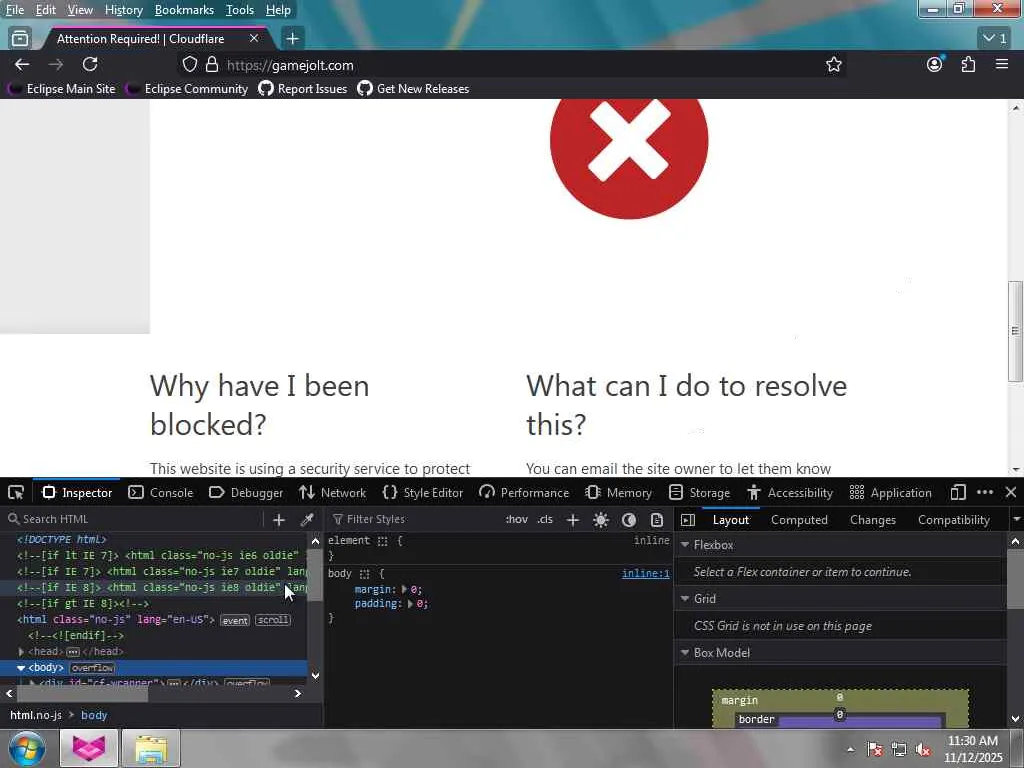Toggle the three-pane inspector layout

pos(688,520)
